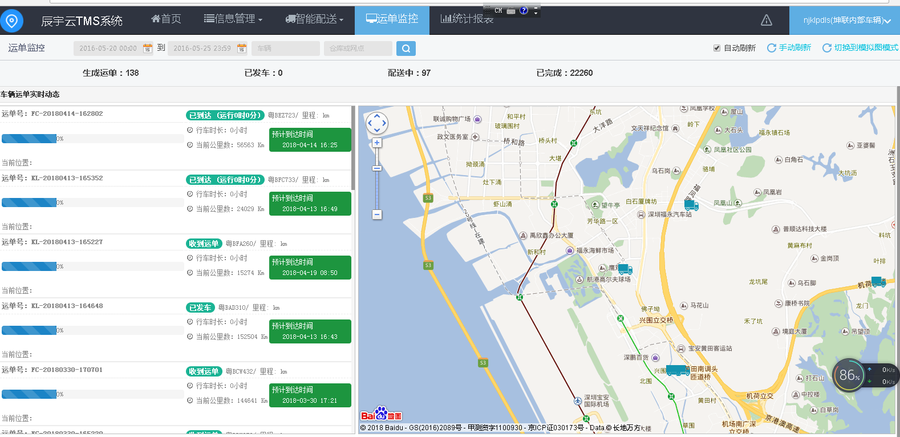Click the map pan direction control

point(377,122)
